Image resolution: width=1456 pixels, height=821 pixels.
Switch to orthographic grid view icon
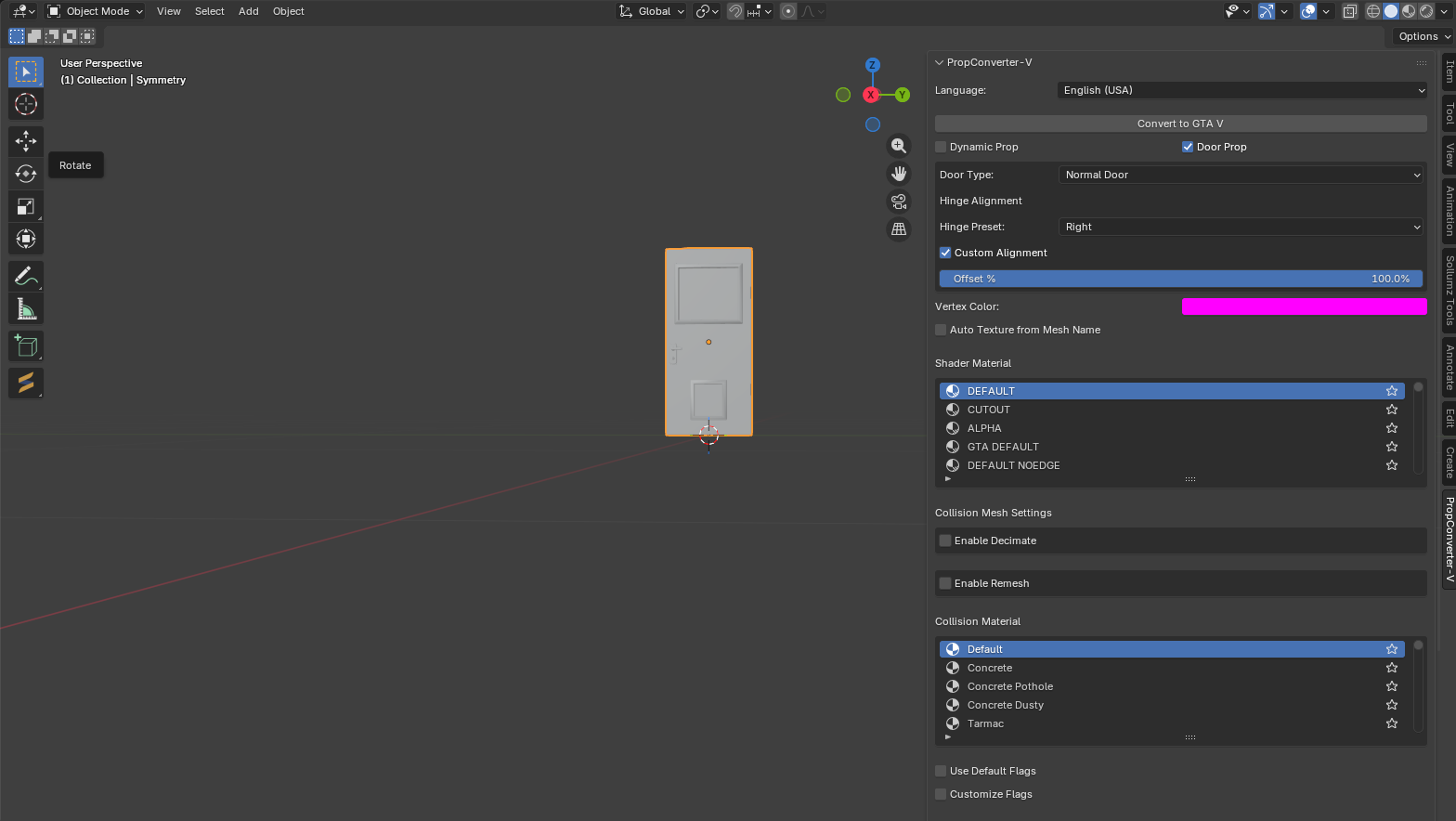tap(898, 229)
